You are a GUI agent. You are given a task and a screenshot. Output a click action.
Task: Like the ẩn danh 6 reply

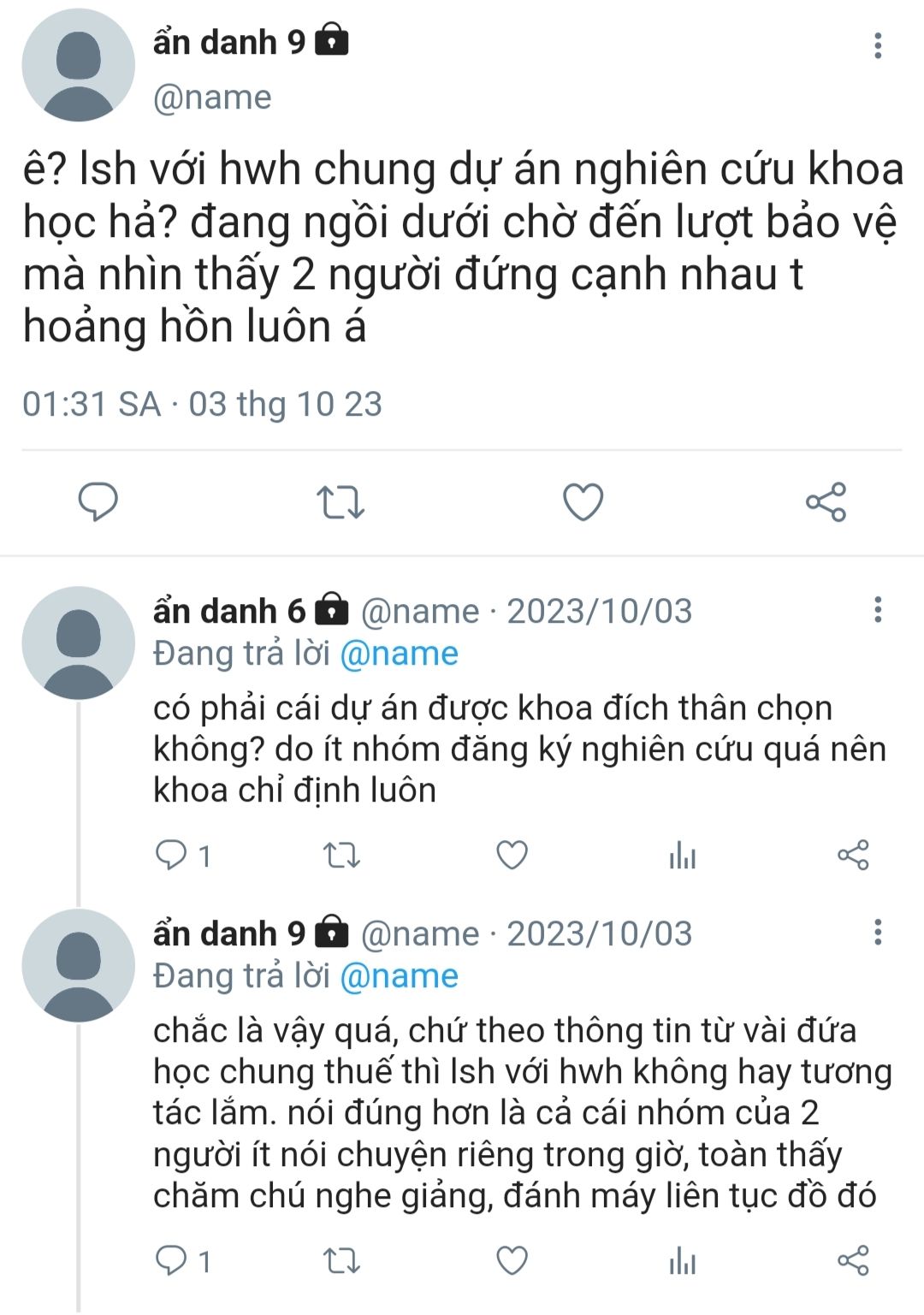pyautogui.click(x=512, y=855)
